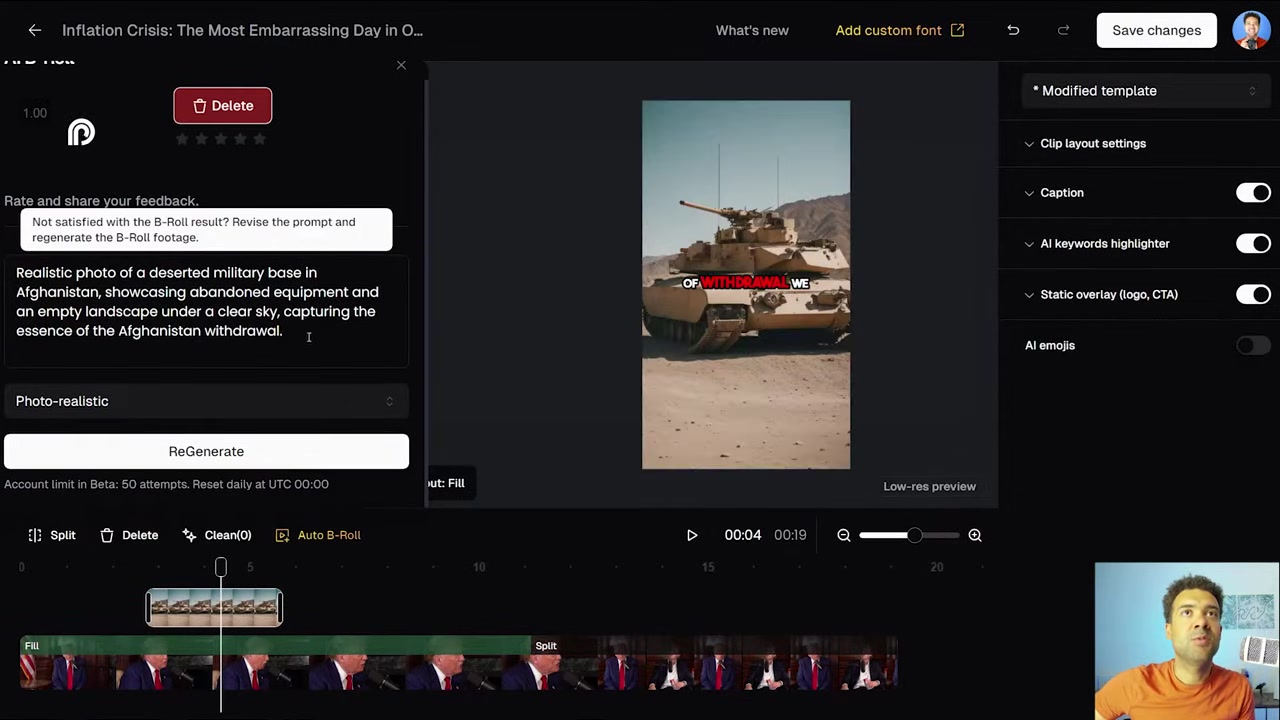Viewport: 1280px width, 720px height.
Task: Go back using the arrow icon
Action: tap(35, 30)
